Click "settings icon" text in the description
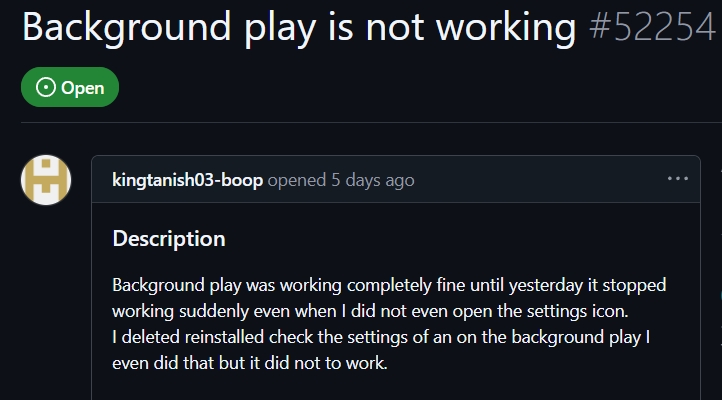 coord(572,311)
